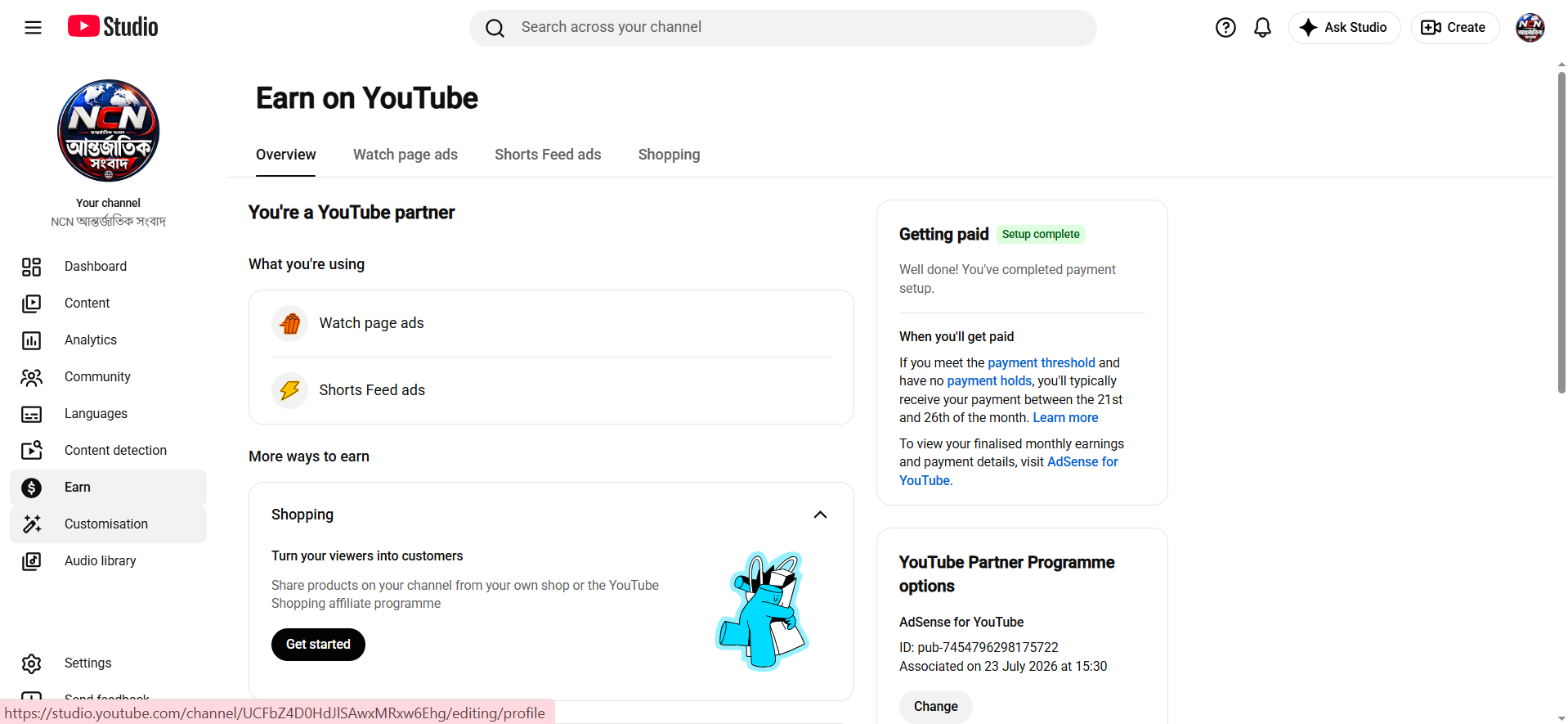Open account avatar menu top right
This screenshot has width=1568, height=724.
[x=1530, y=28]
